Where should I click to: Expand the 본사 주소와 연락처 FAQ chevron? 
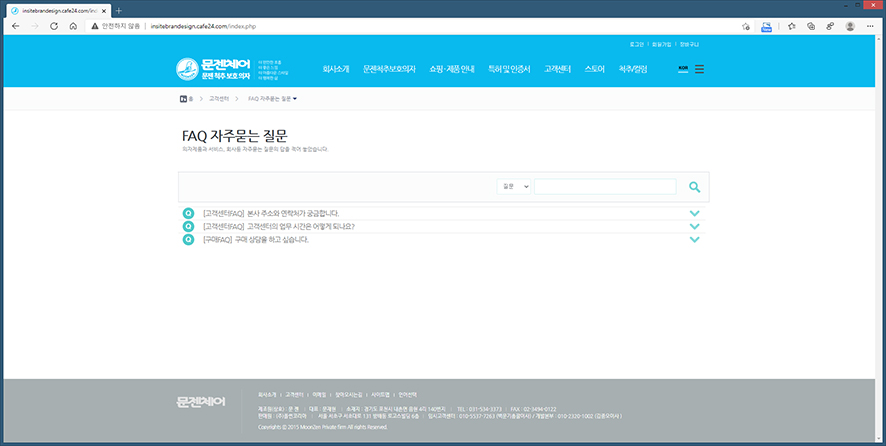point(695,213)
